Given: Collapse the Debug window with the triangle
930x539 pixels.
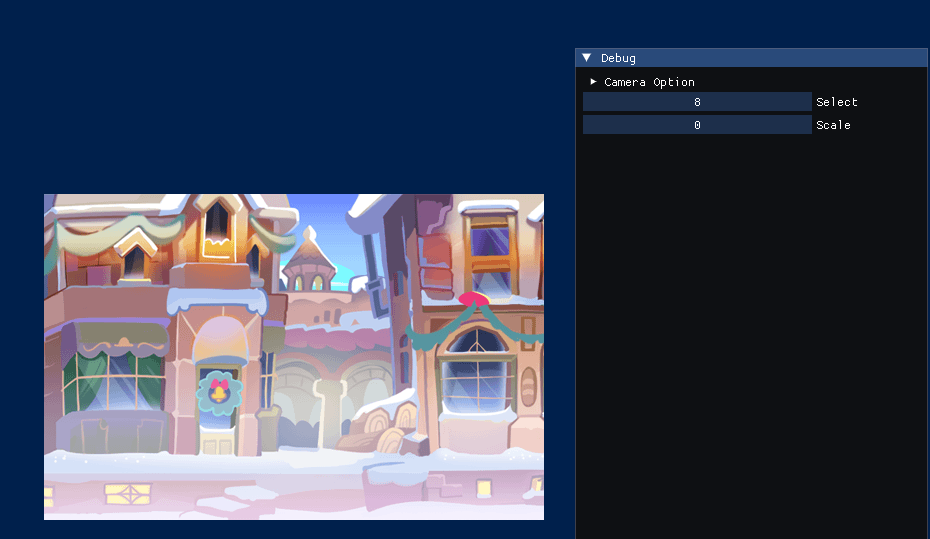Looking at the screenshot, I should [x=587, y=58].
